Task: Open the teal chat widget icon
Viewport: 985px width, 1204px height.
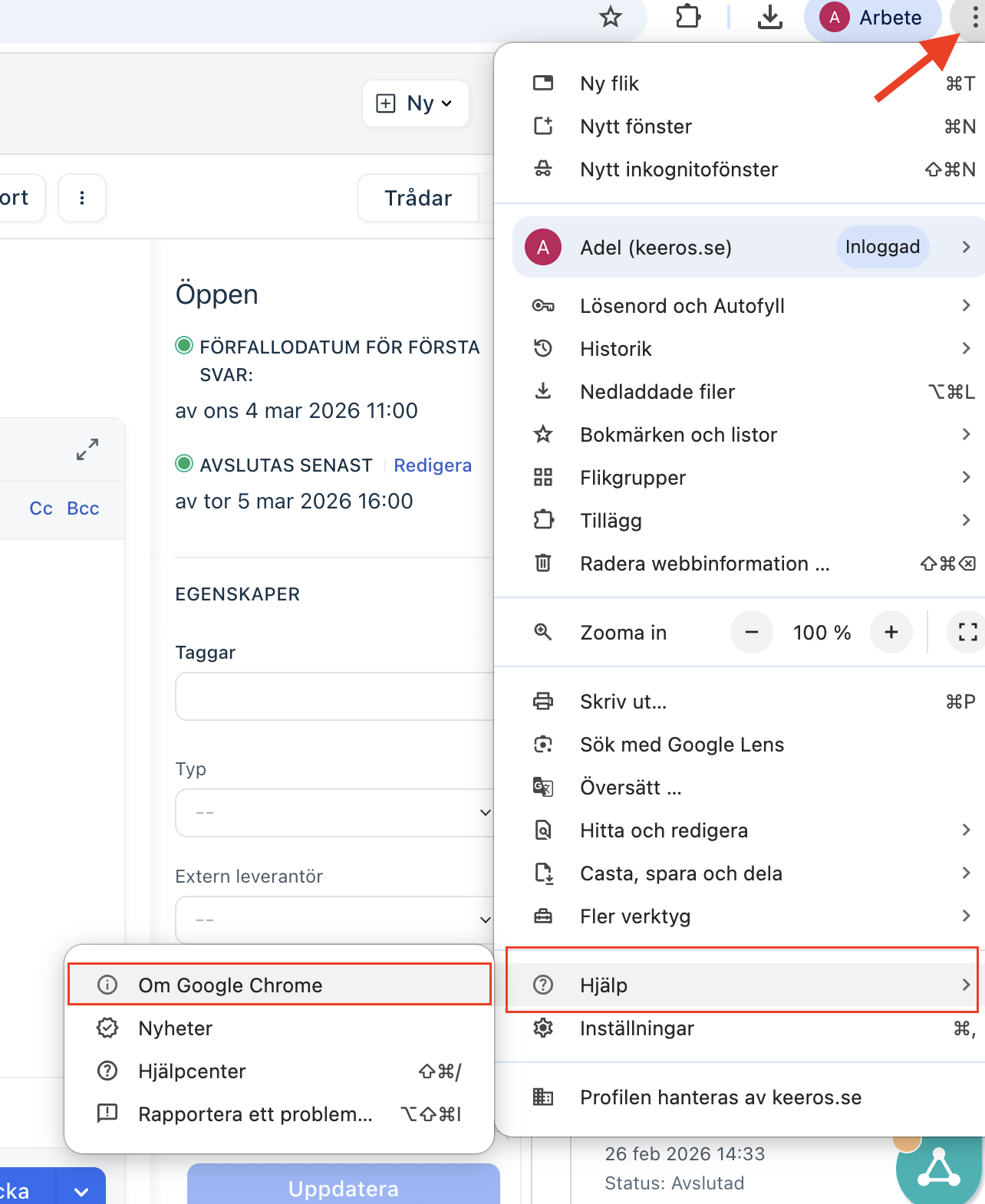Action: [x=940, y=1169]
